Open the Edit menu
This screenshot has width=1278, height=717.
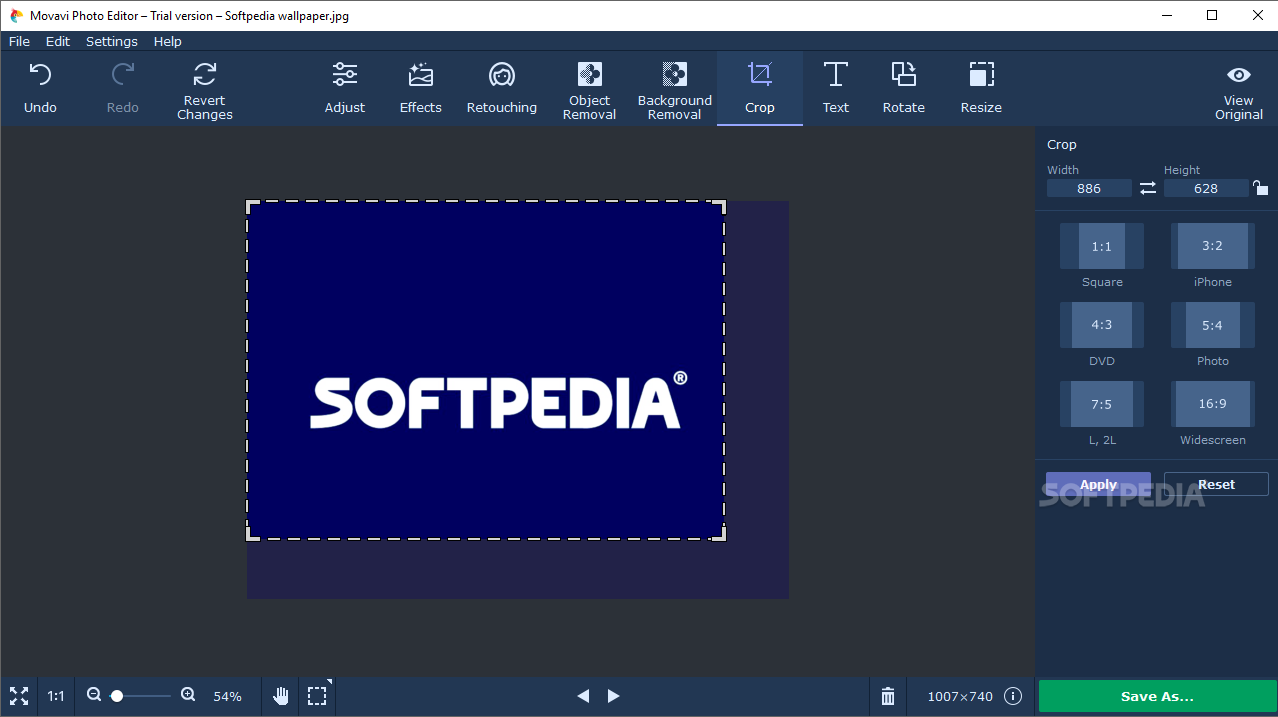pyautogui.click(x=58, y=41)
